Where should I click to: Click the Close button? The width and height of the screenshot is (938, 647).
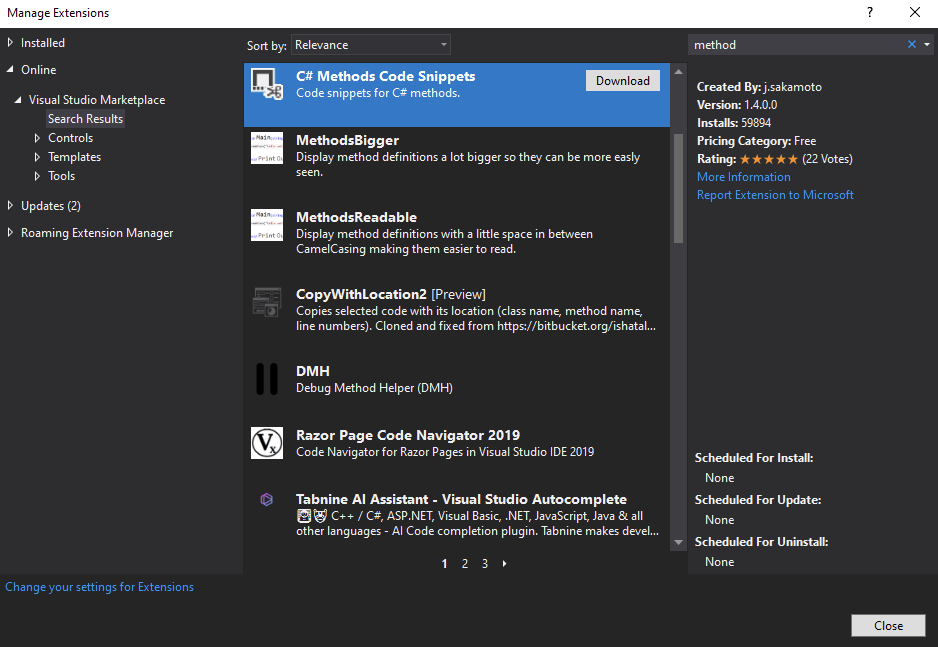[888, 625]
